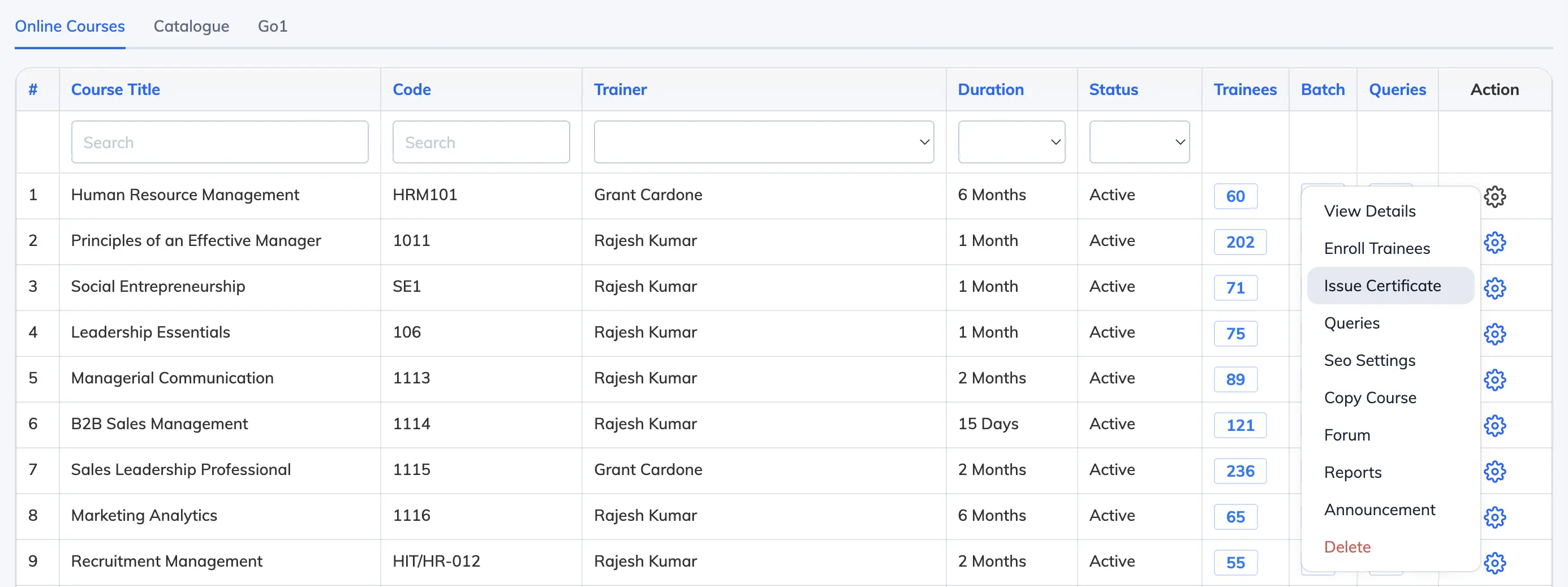Open Seo Settings from the menu

tap(1390, 360)
